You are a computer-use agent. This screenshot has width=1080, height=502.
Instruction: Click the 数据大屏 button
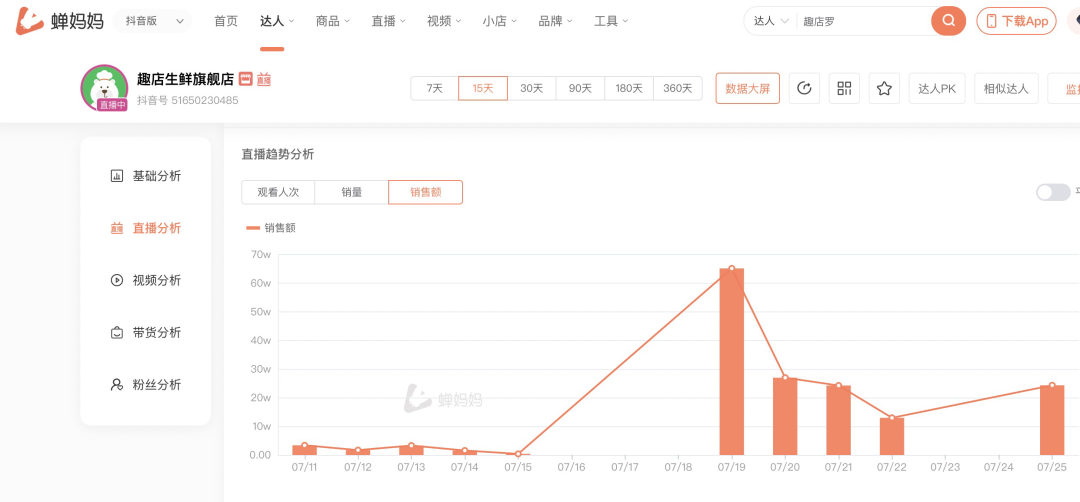747,88
